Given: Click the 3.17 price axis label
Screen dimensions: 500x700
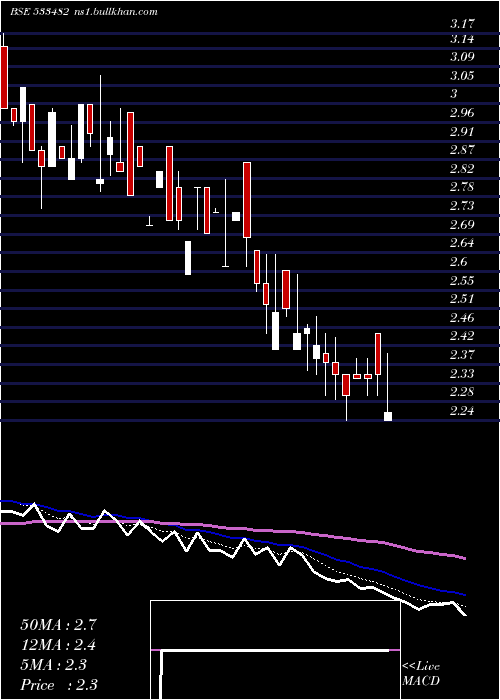Looking at the screenshot, I should coord(462,23).
